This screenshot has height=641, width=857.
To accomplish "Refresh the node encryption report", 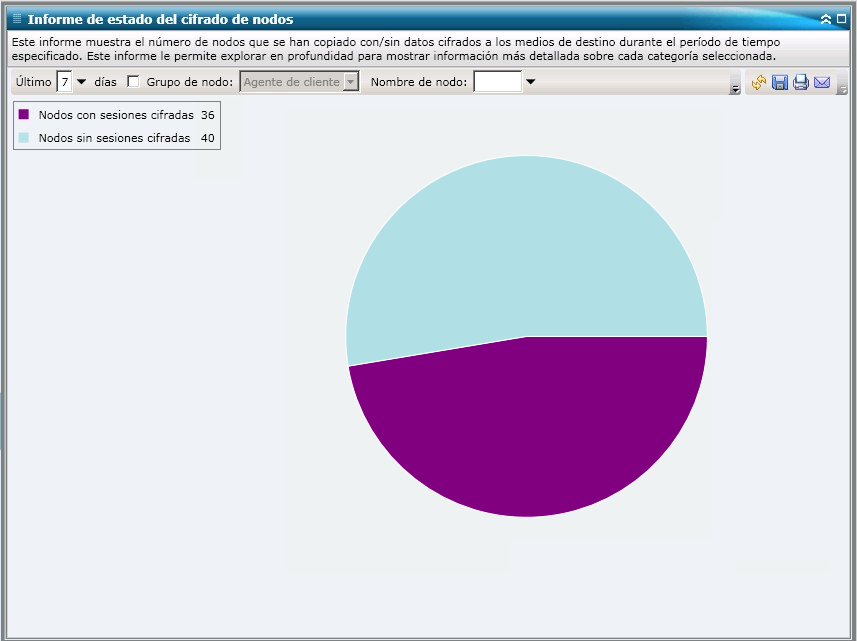I will coord(758,83).
